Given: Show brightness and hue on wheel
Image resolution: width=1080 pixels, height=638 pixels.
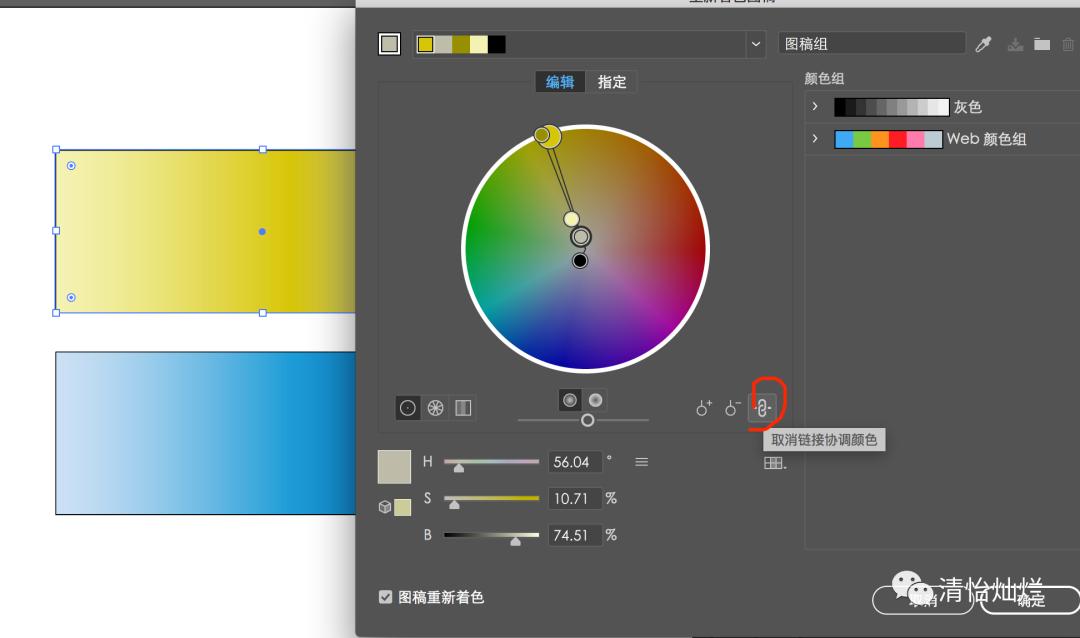Looking at the screenshot, I should pos(595,399).
